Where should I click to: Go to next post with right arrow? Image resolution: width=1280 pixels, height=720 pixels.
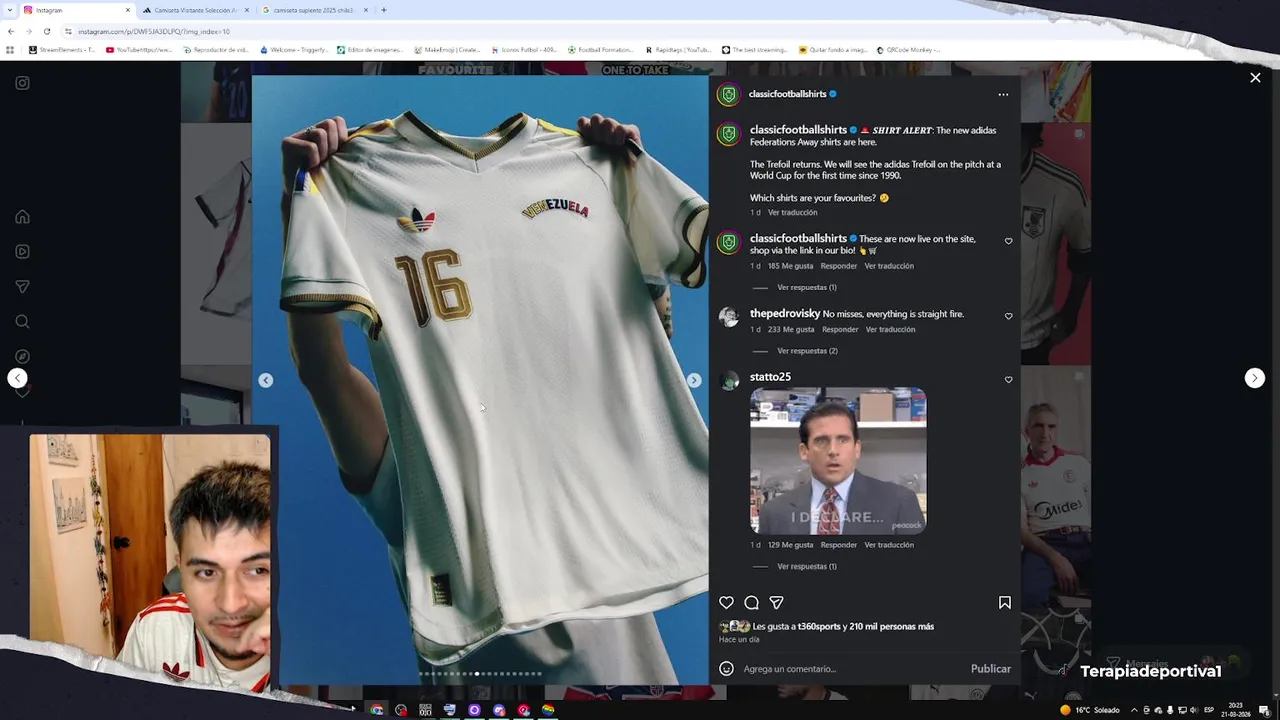1254,378
